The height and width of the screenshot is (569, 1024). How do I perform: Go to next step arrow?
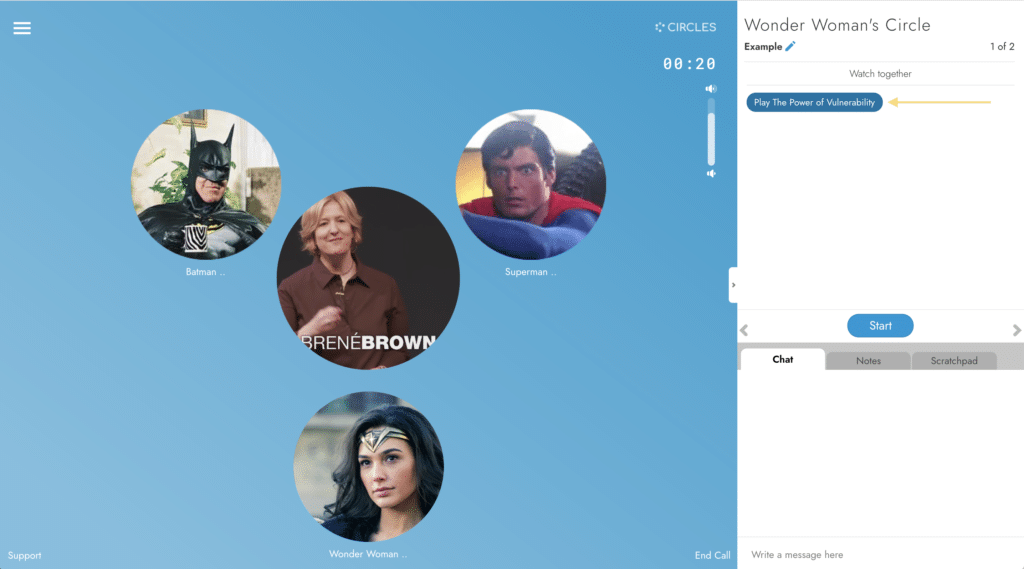pos(1016,331)
